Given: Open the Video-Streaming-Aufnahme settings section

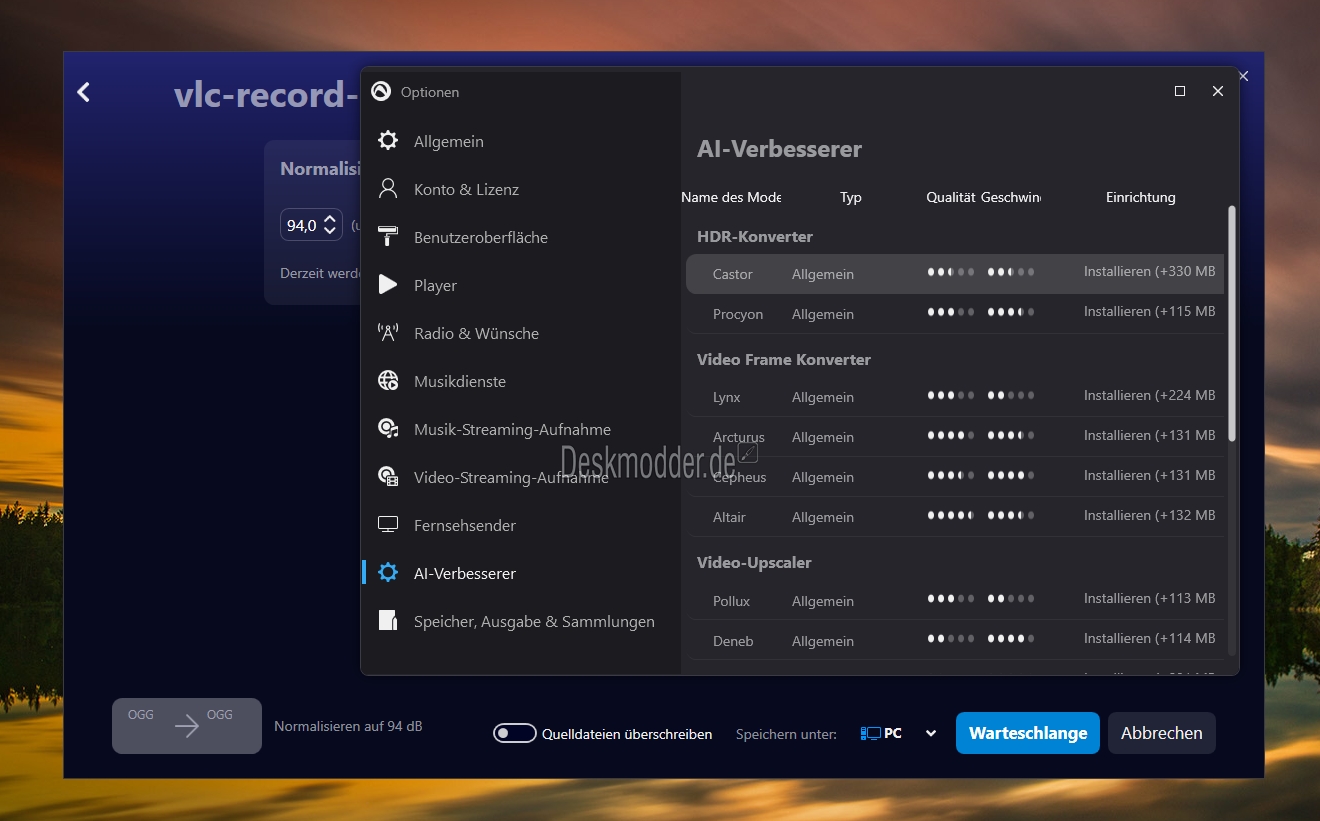Looking at the screenshot, I should click(x=510, y=478).
